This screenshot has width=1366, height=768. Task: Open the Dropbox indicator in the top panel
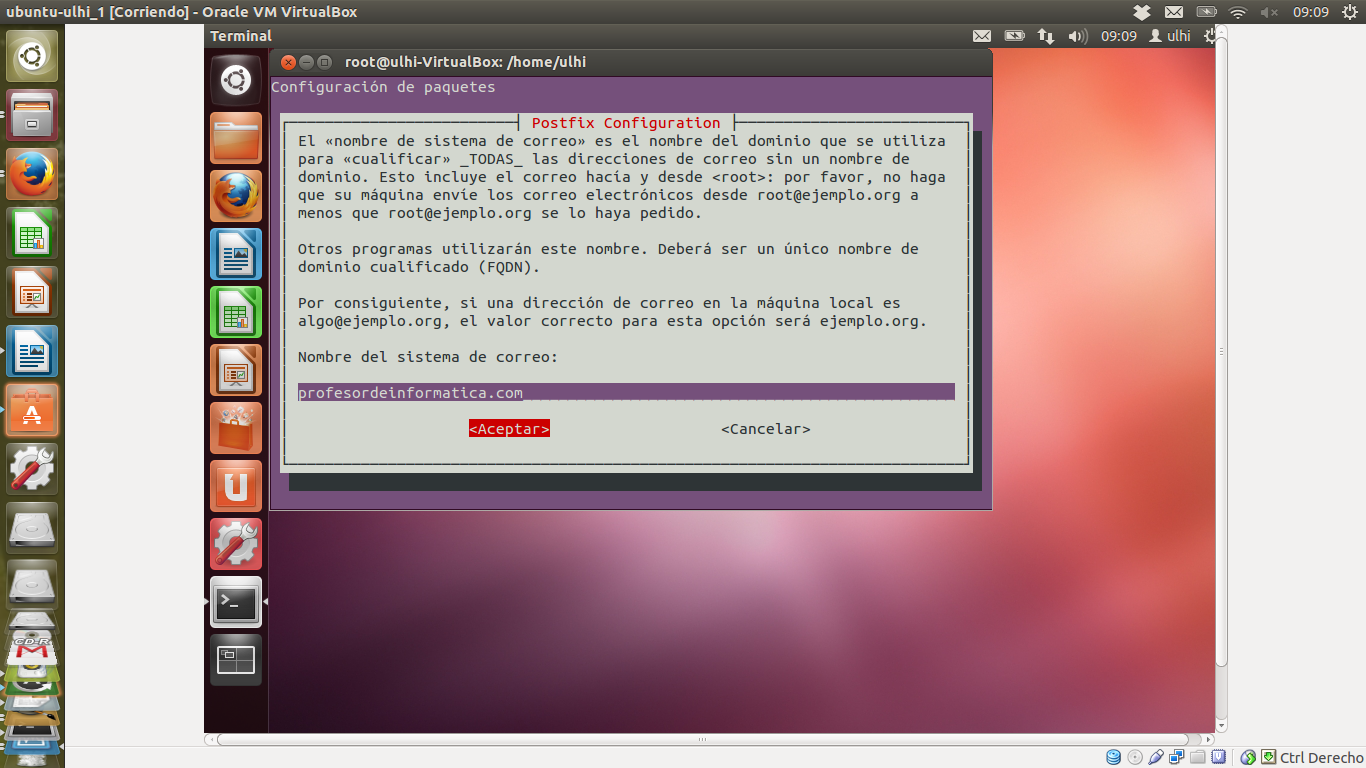1142,12
